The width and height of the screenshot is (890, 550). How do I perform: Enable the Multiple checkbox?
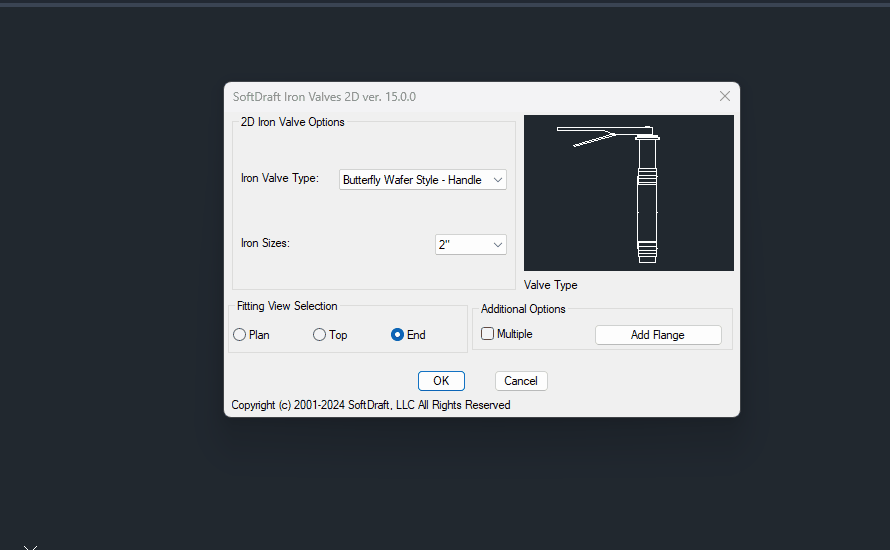488,334
